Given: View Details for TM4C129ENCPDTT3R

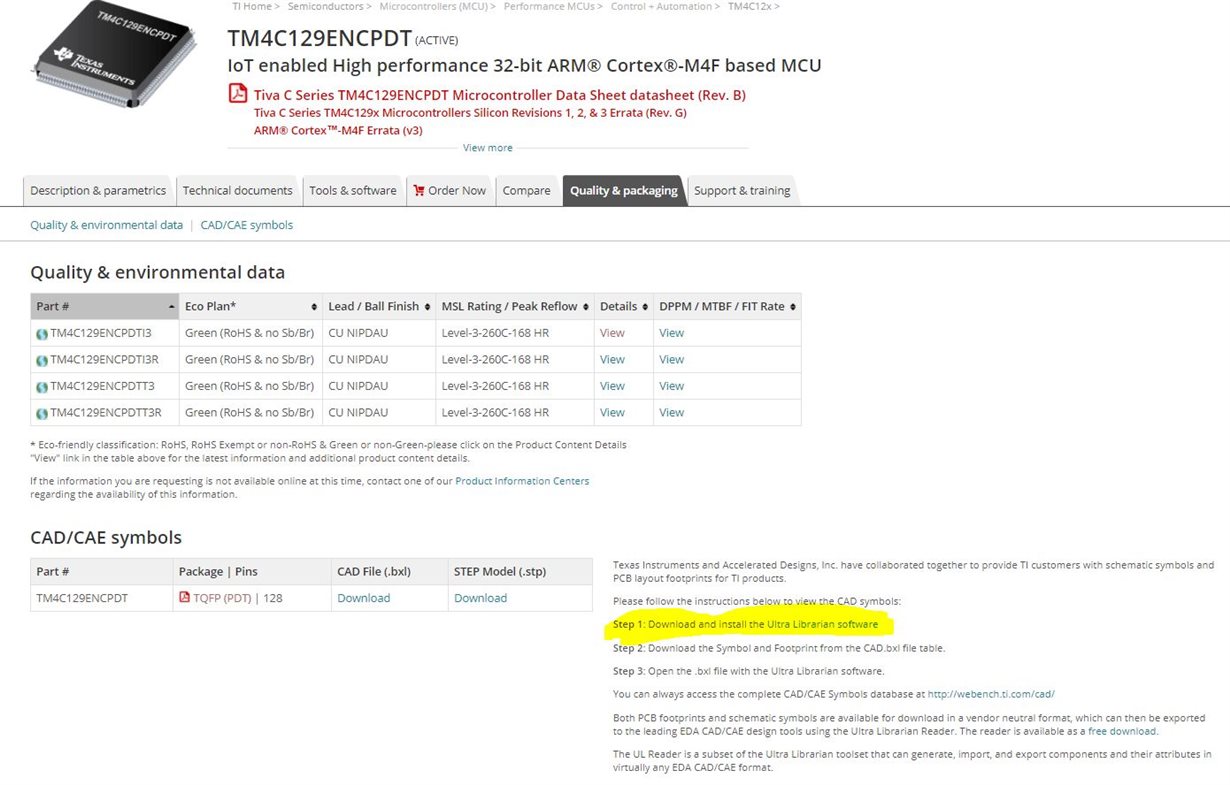Looking at the screenshot, I should [612, 412].
